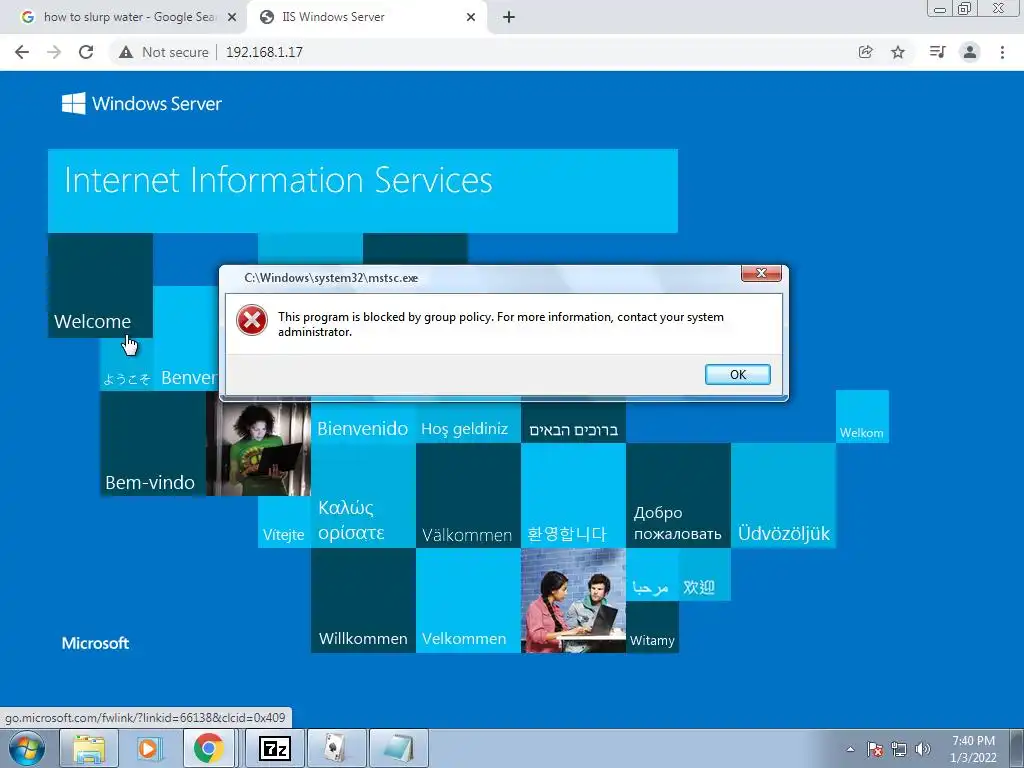Close the mstsc.exe error dialog
This screenshot has height=768, width=1024.
pos(761,273)
